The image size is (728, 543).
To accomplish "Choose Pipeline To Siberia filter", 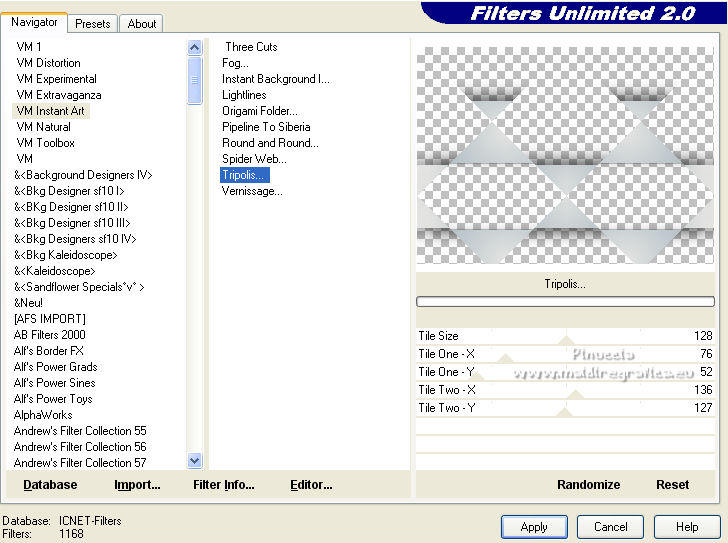I will tap(266, 127).
